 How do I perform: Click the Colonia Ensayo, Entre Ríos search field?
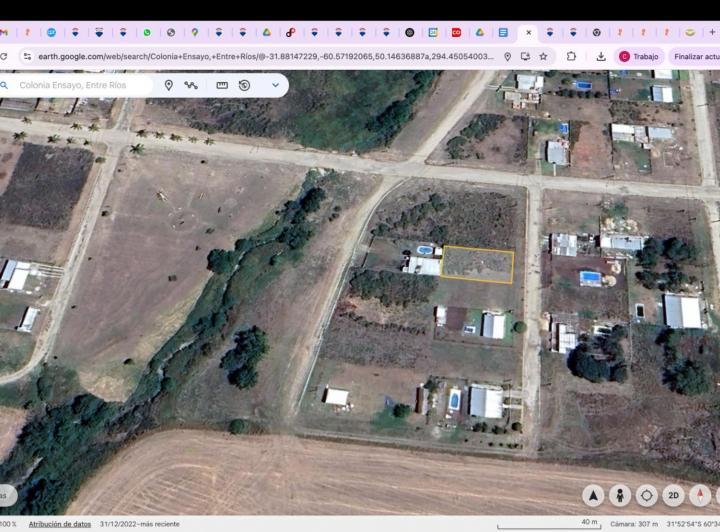point(73,85)
